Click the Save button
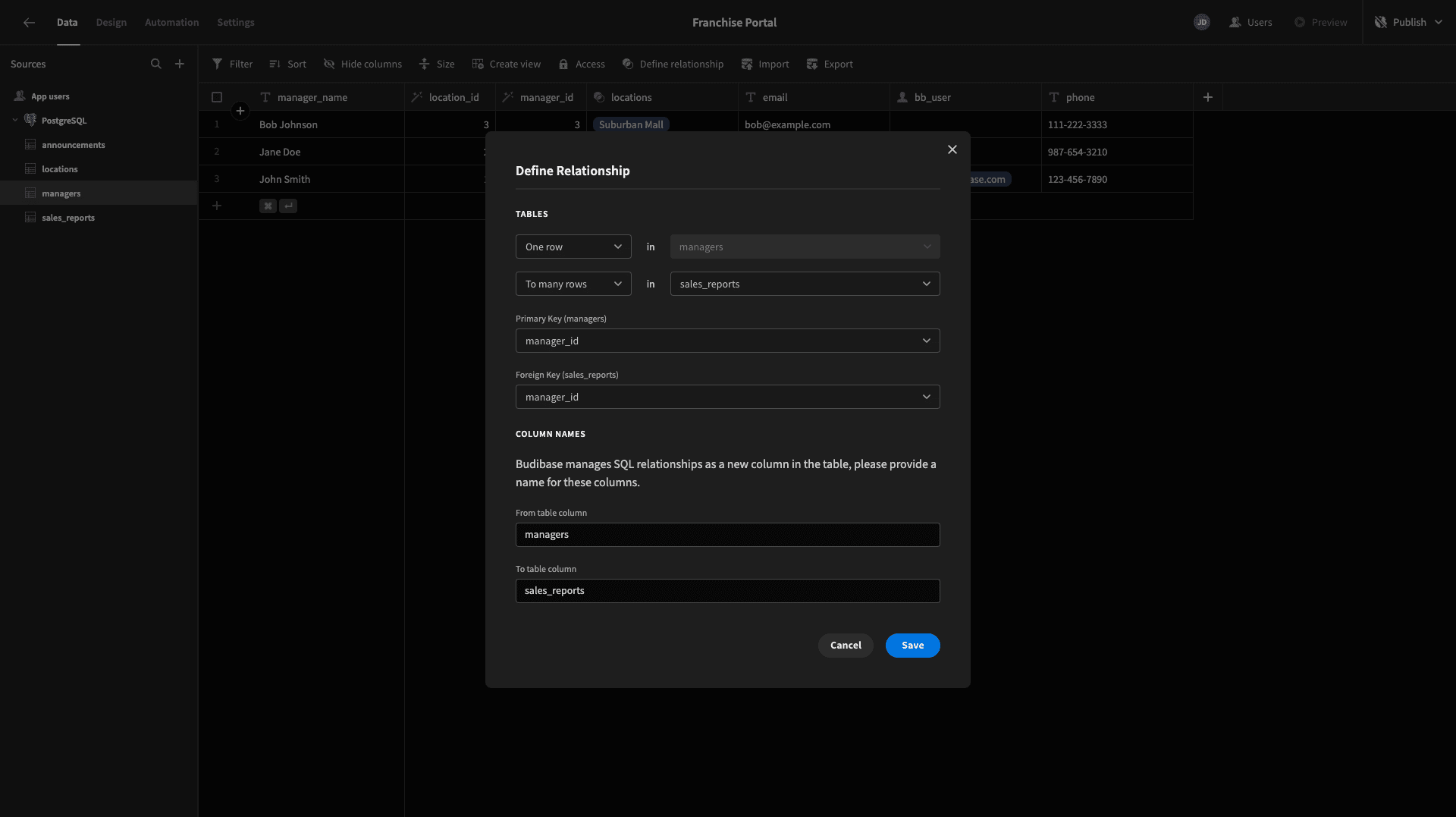1456x817 pixels. pos(913,646)
